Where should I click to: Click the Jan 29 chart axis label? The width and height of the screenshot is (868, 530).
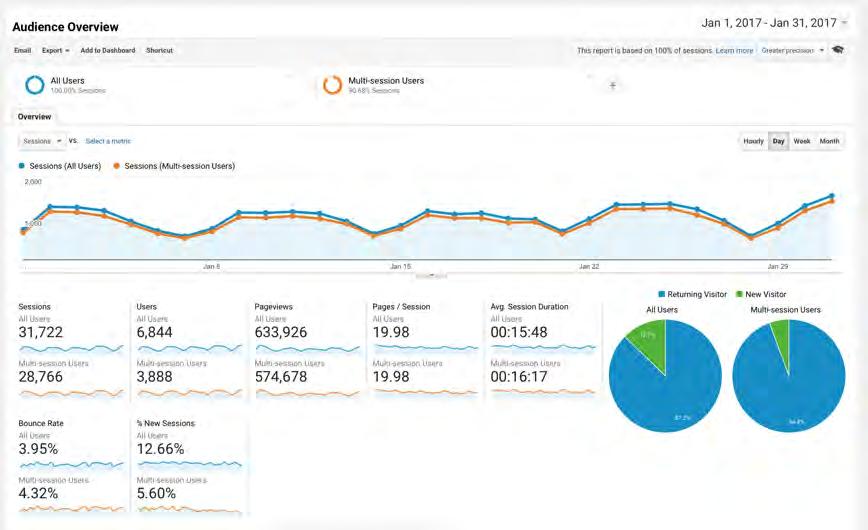pos(778,266)
